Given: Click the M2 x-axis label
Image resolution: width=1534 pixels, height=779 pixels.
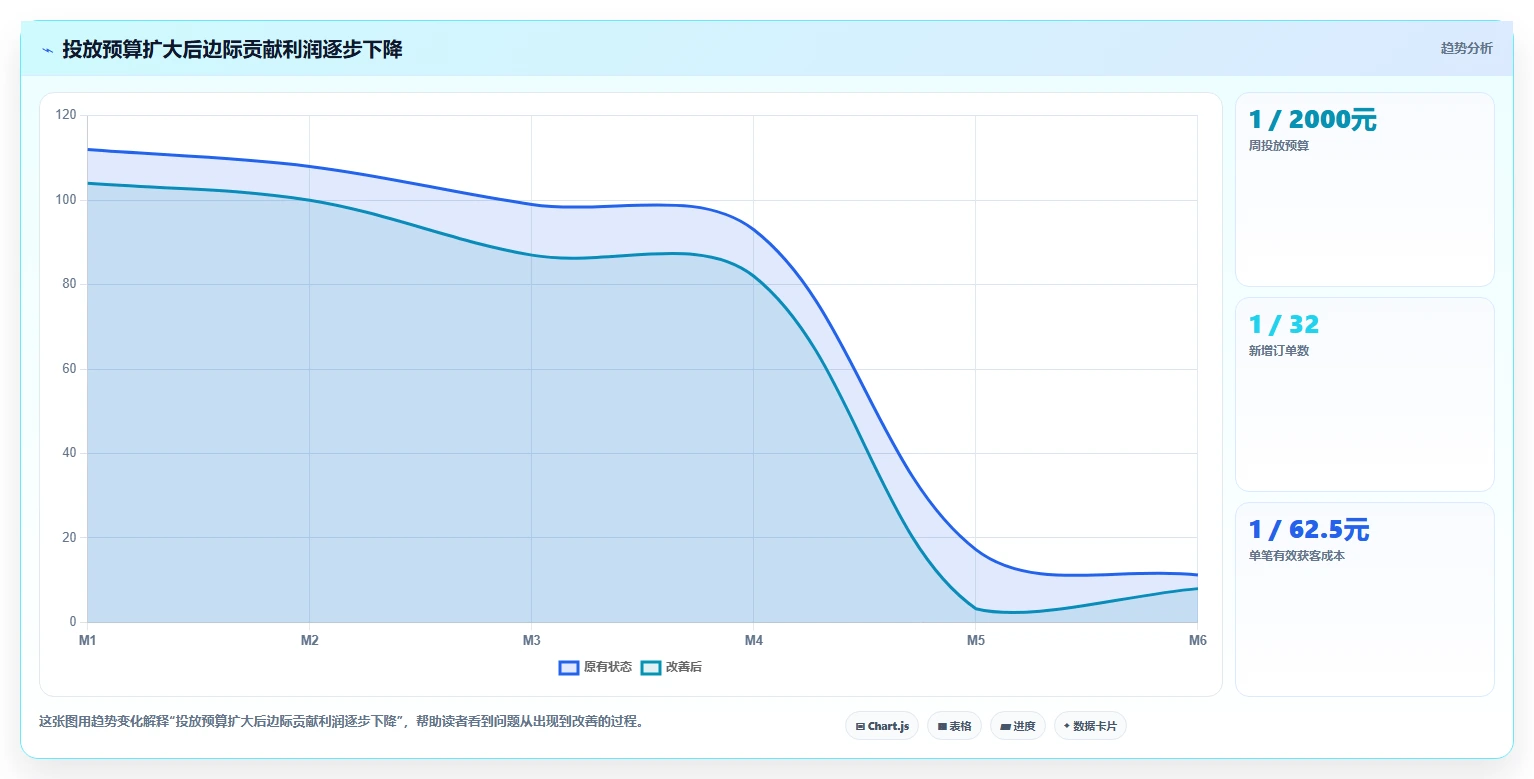Looking at the screenshot, I should click(x=309, y=640).
